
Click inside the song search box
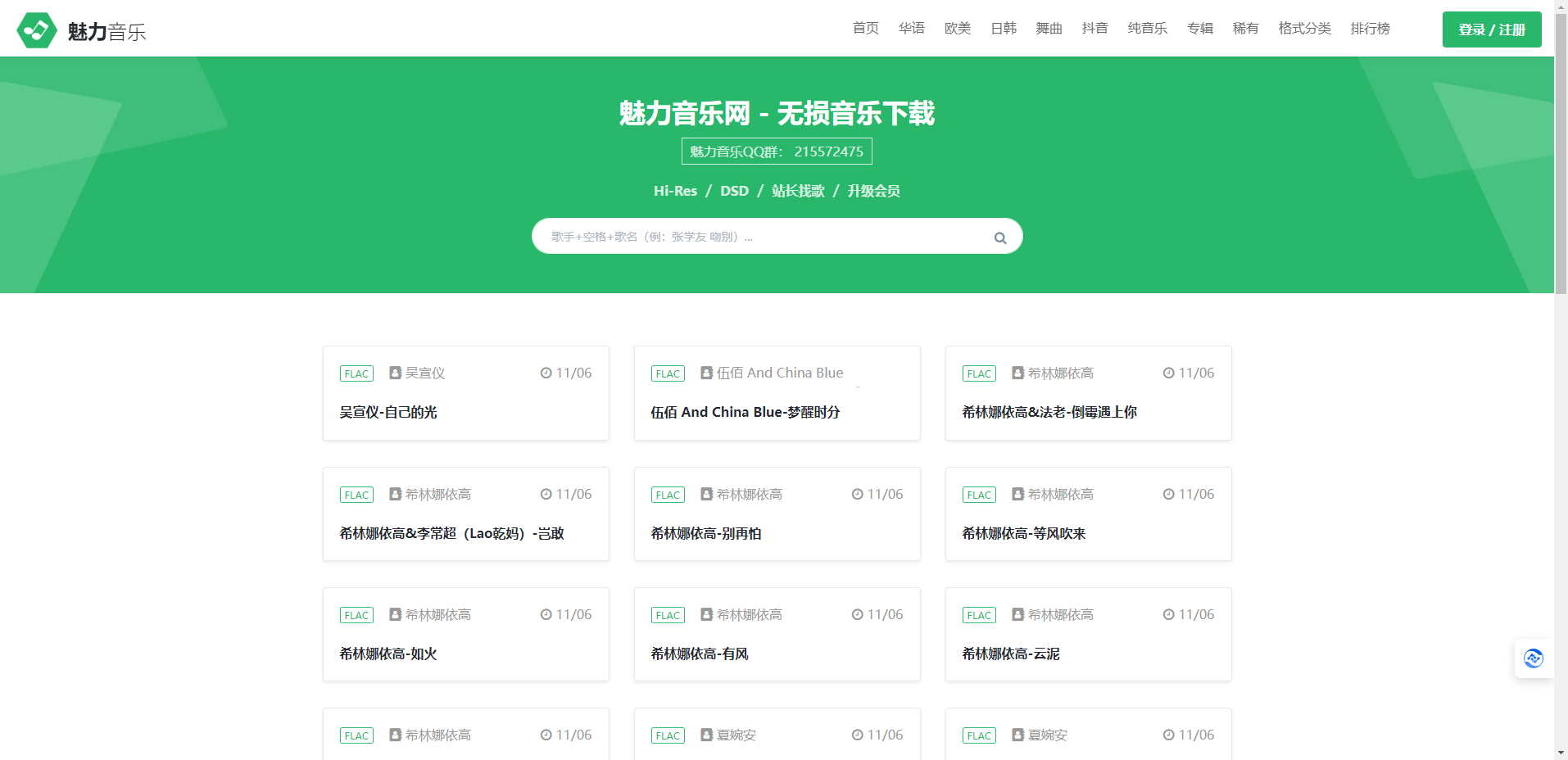point(737,236)
